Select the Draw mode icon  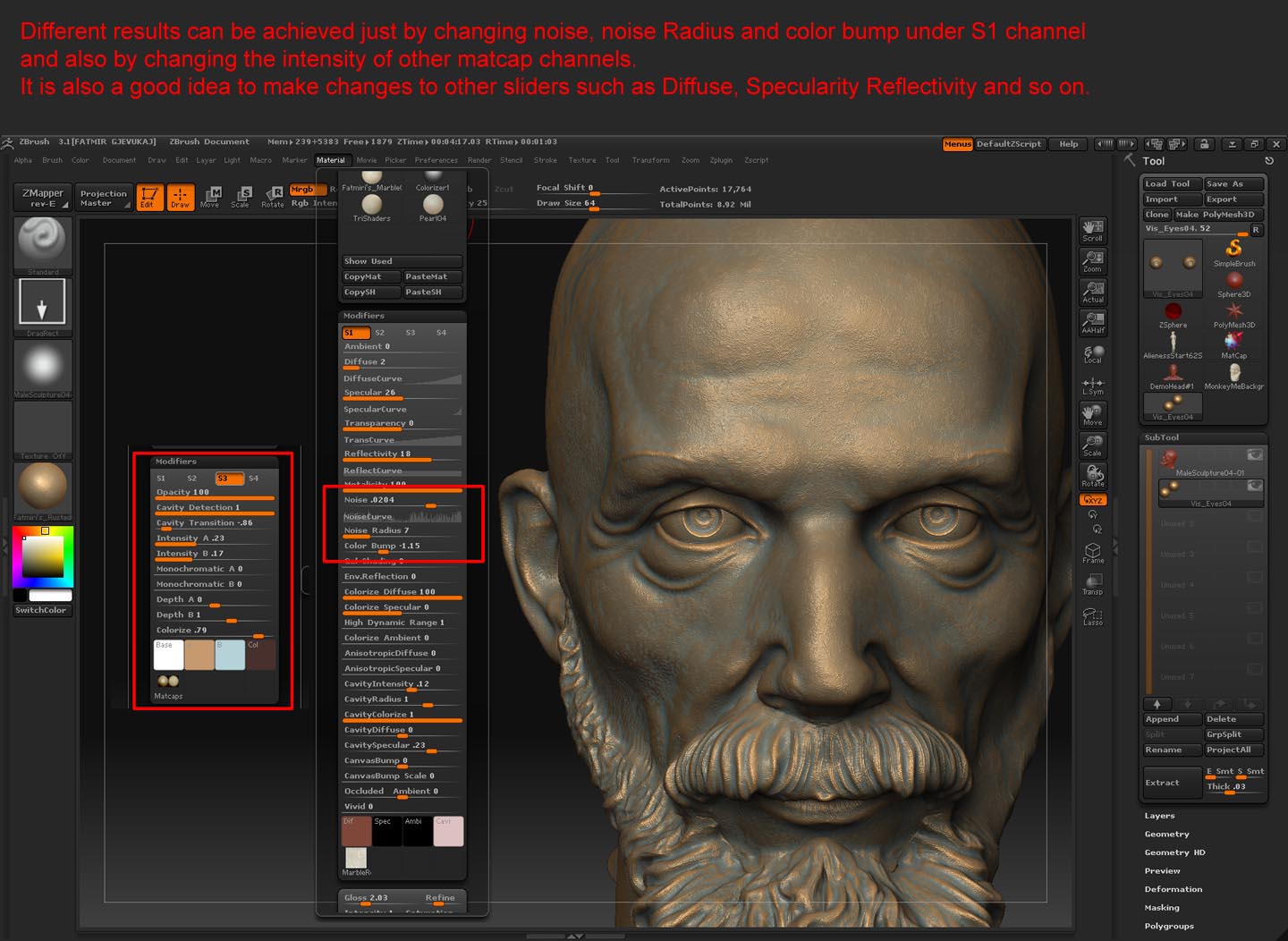[181, 197]
